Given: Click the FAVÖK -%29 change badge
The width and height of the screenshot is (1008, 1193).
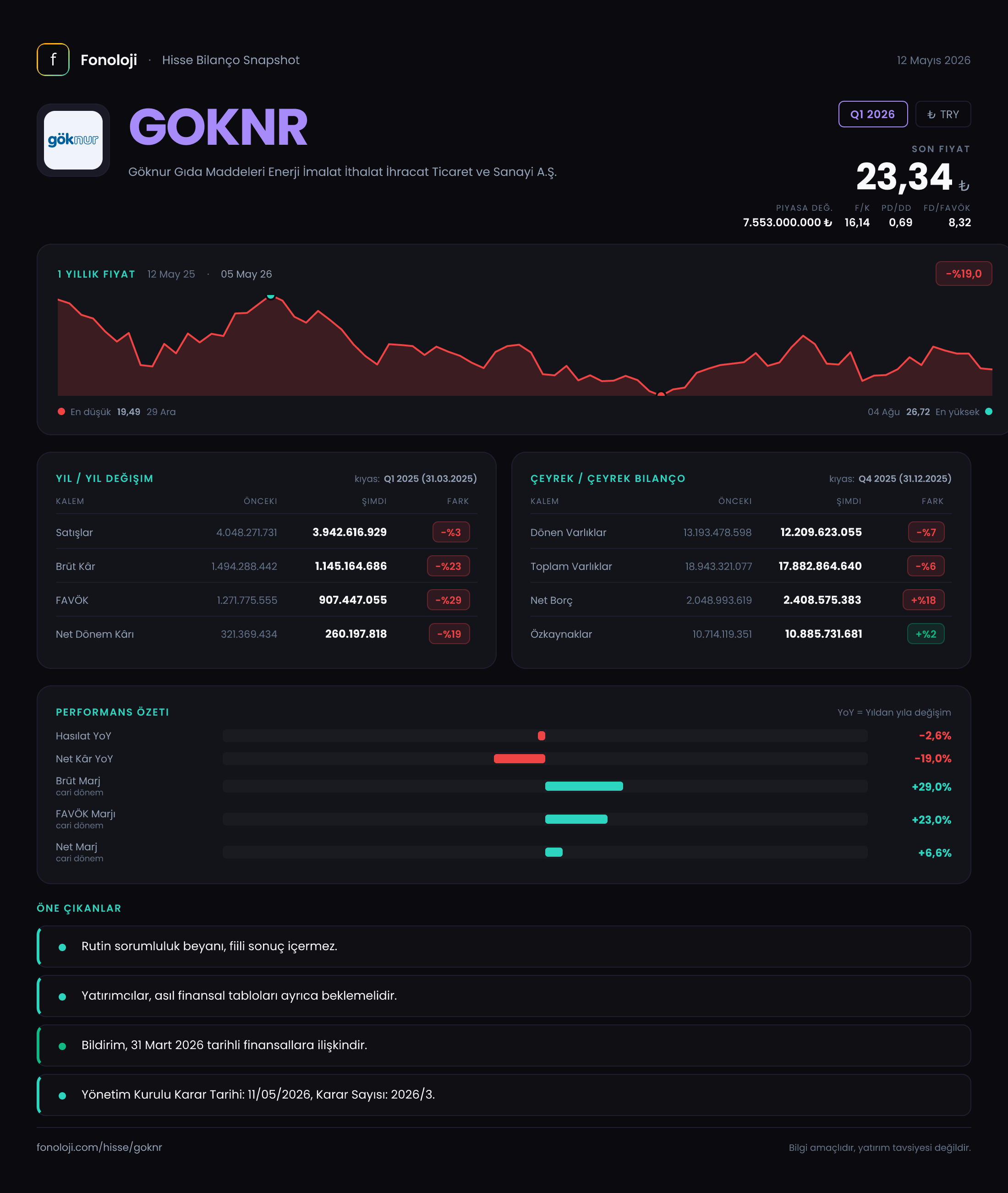Looking at the screenshot, I should coord(448,600).
